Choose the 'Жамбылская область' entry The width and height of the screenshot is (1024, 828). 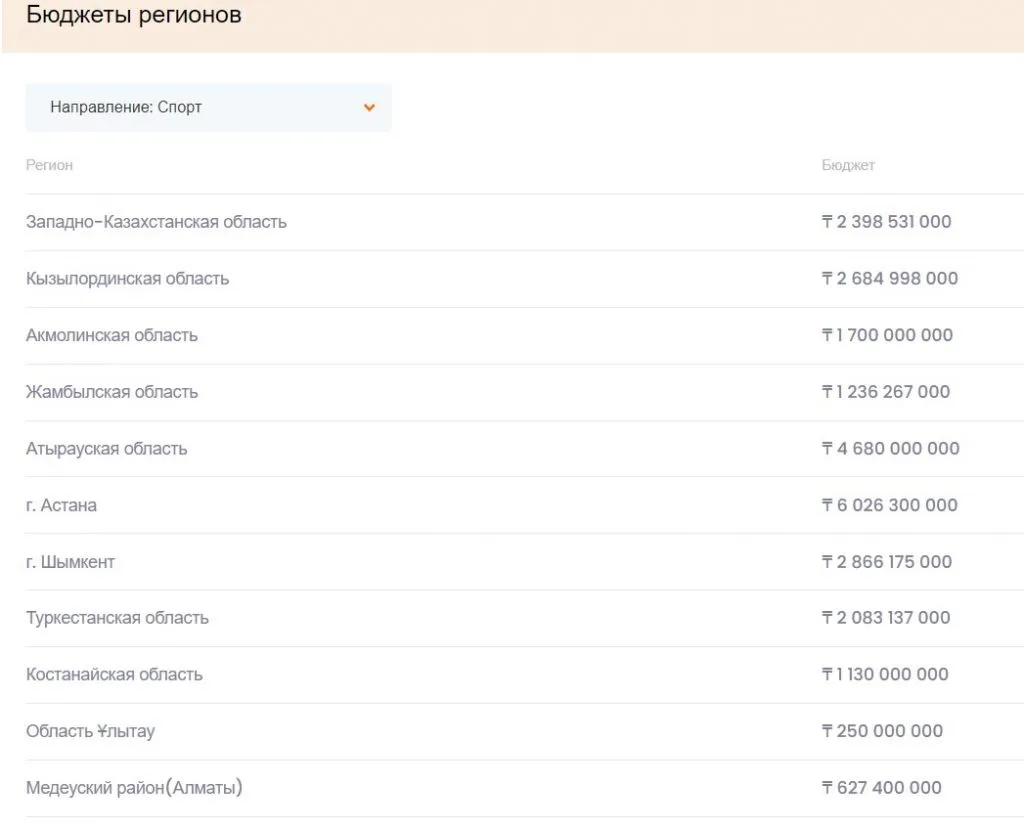[112, 392]
